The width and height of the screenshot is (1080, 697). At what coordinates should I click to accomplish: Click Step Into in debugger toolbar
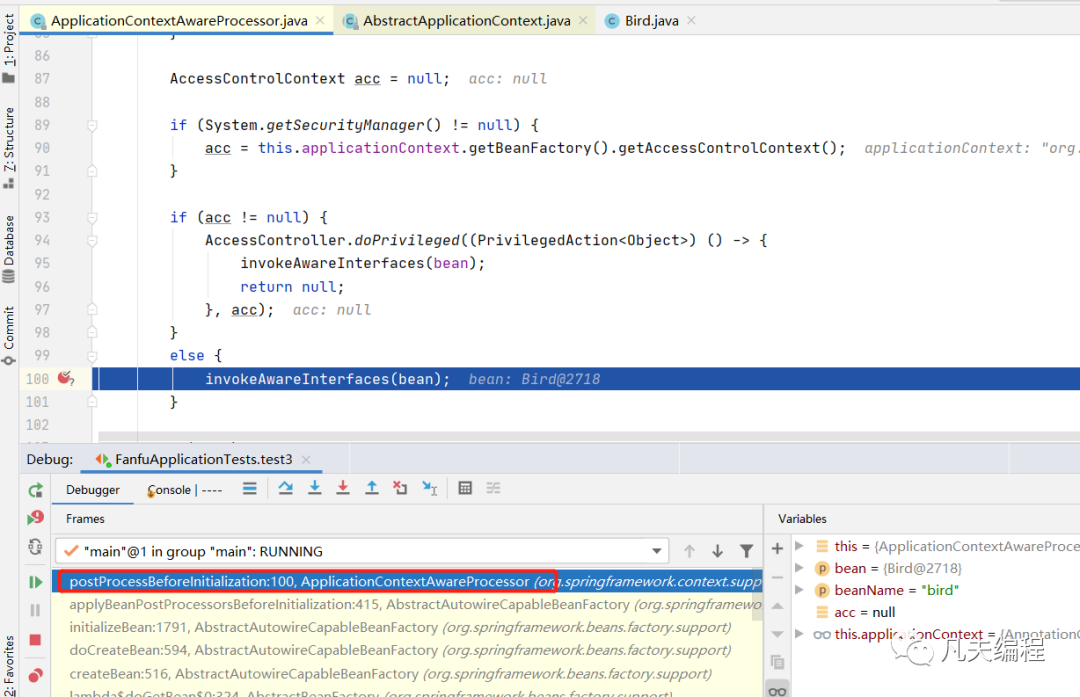[x=315, y=488]
